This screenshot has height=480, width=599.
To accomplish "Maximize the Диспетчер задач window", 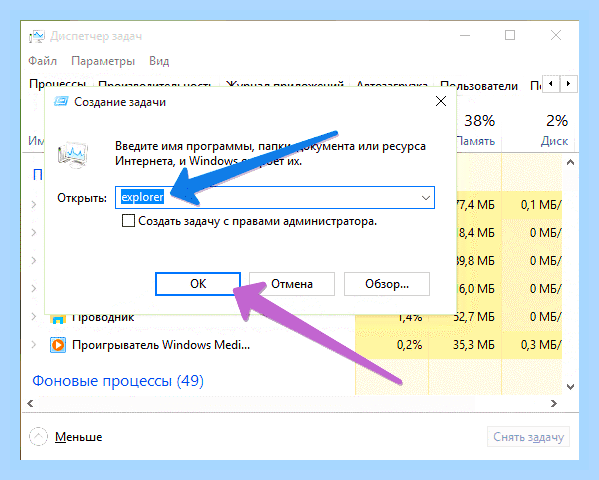I will [510, 36].
